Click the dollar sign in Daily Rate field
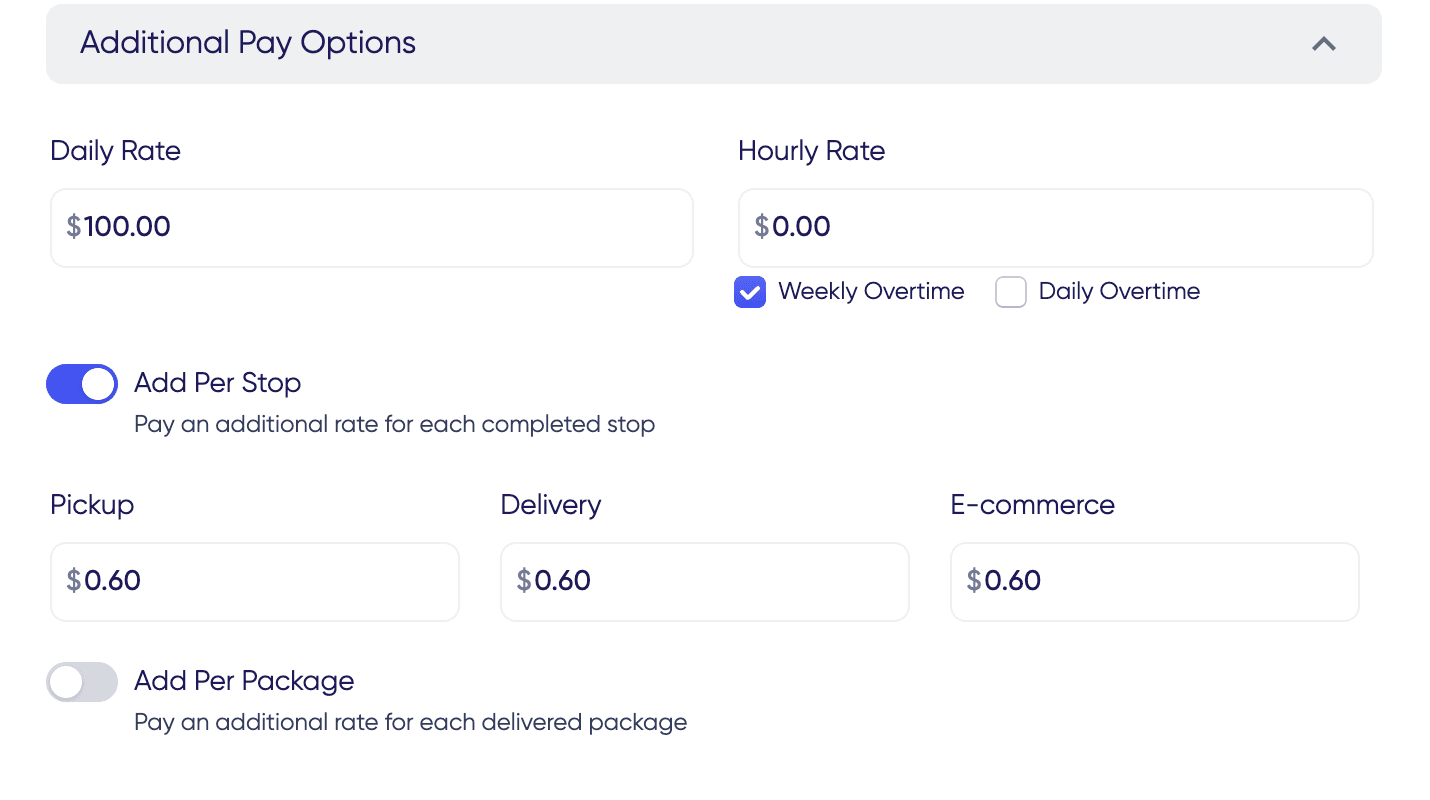 pos(72,227)
